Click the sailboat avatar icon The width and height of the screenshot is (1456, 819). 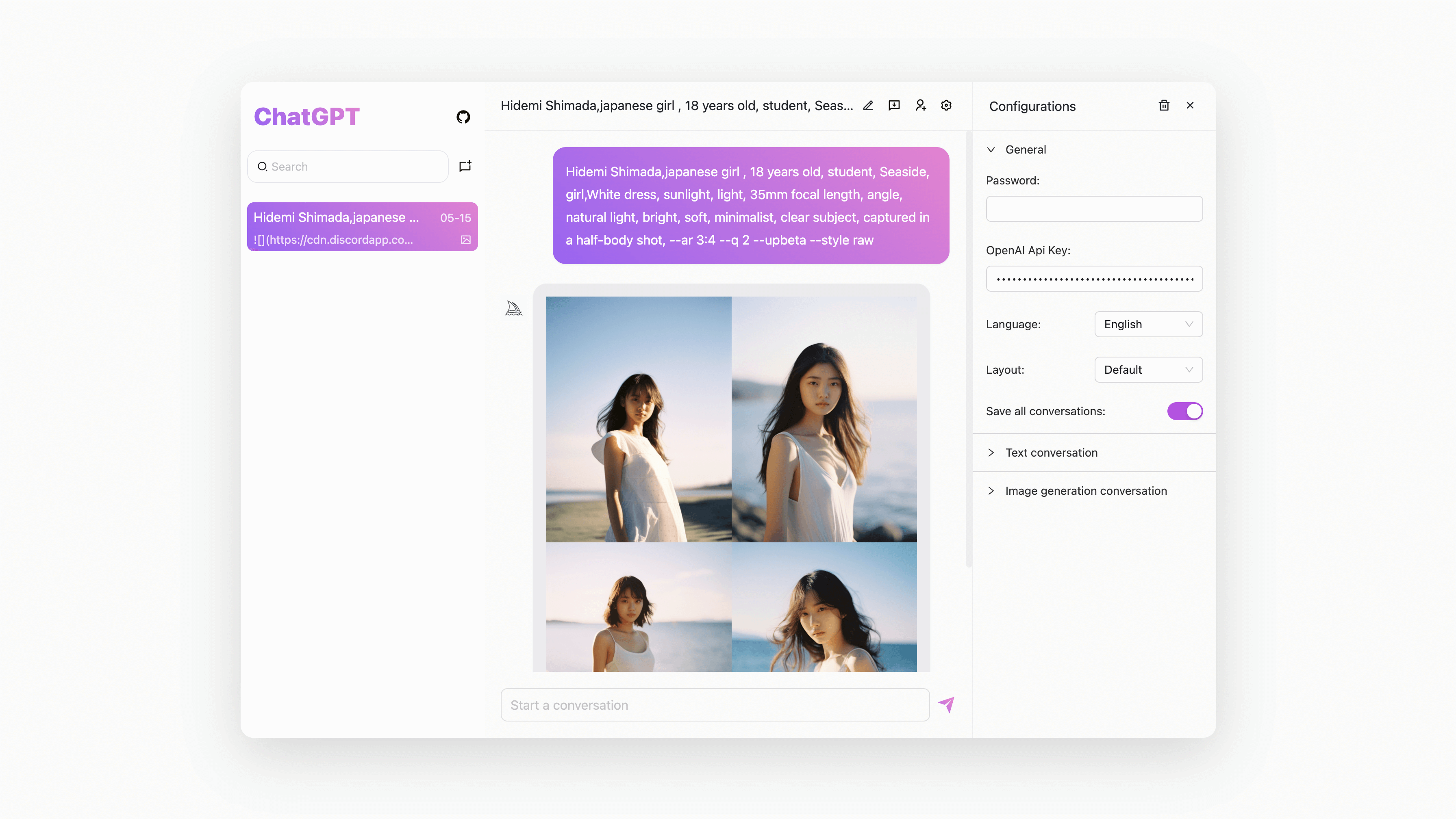coord(513,308)
